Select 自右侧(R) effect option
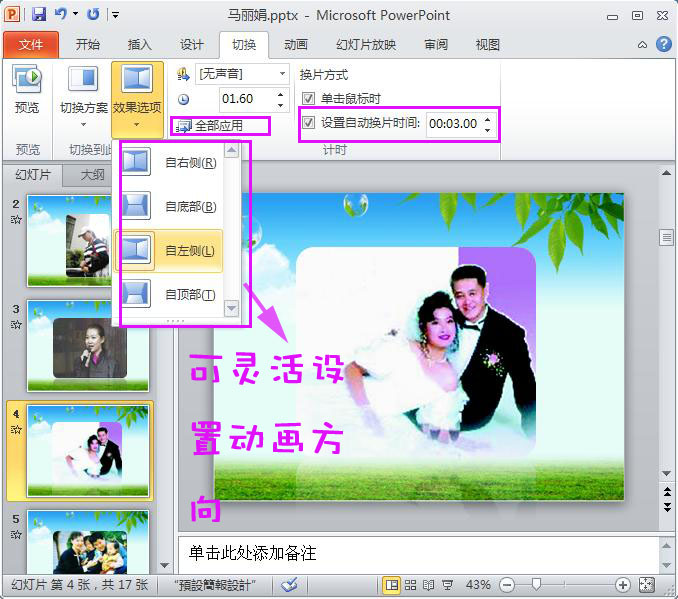The width and height of the screenshot is (678, 599). pos(169,163)
